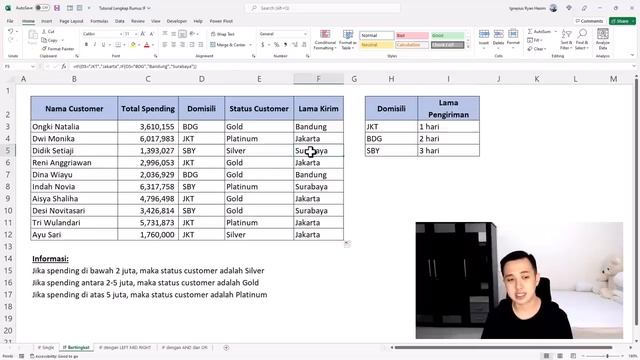Open the Developer ribbon tab
Viewport: 640px width, 360px height.
[x=177, y=21]
